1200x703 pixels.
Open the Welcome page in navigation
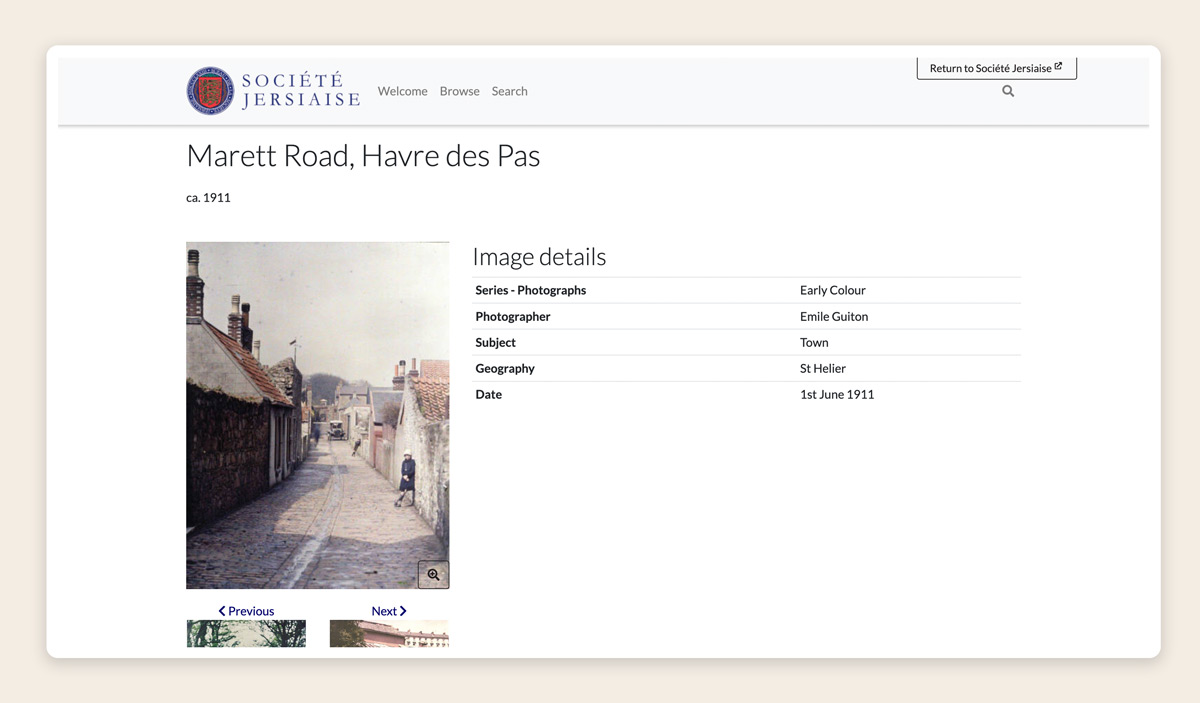402,91
